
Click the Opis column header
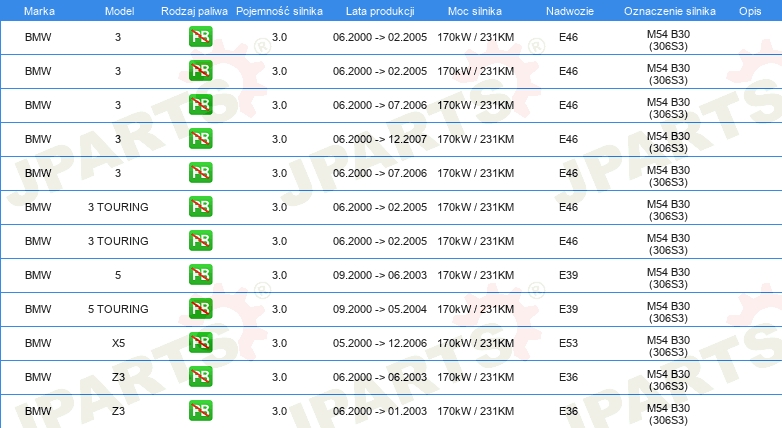pos(750,11)
